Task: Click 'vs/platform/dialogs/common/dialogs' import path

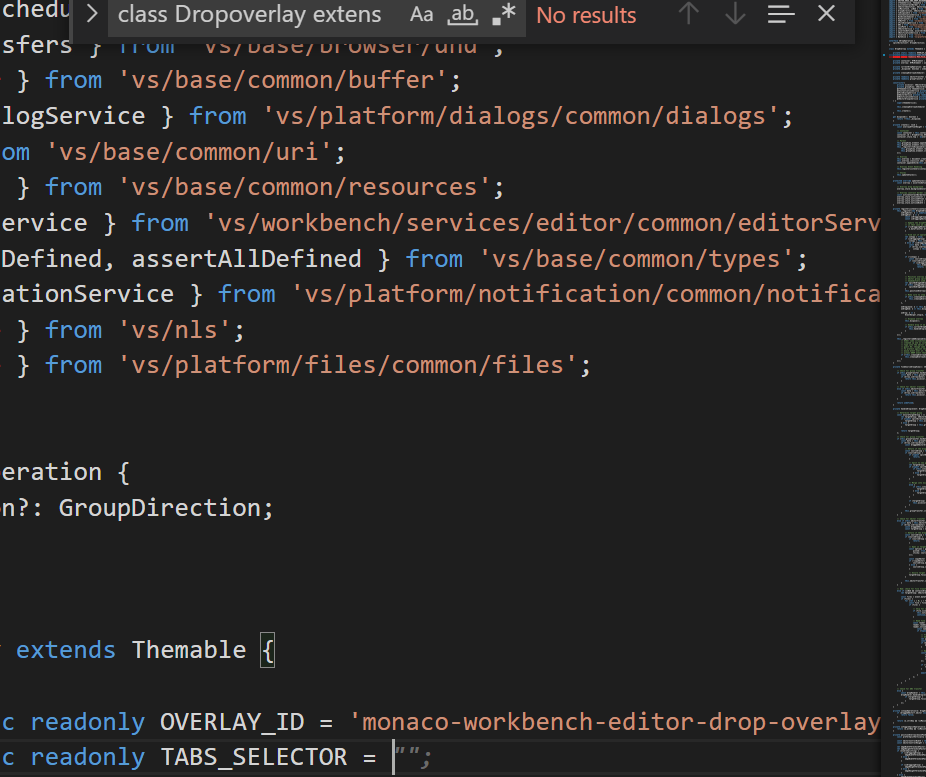Action: (x=521, y=116)
